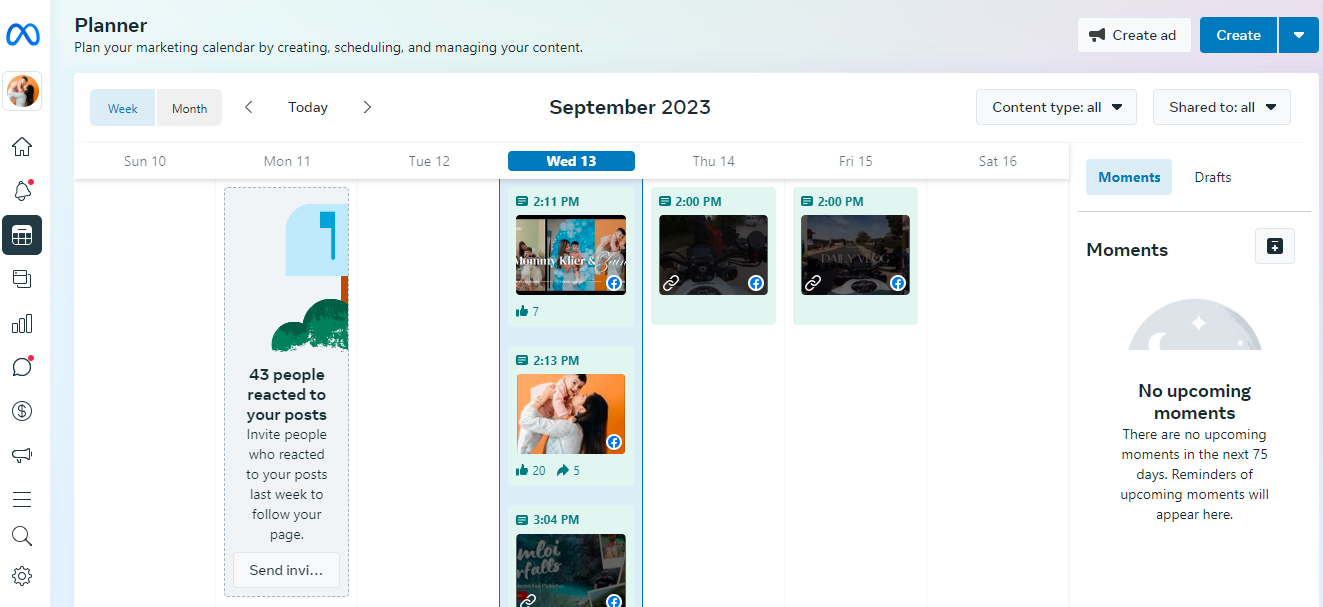Open the Shared to: all dropdown
Viewport: 1323px width, 607px height.
1222,107
